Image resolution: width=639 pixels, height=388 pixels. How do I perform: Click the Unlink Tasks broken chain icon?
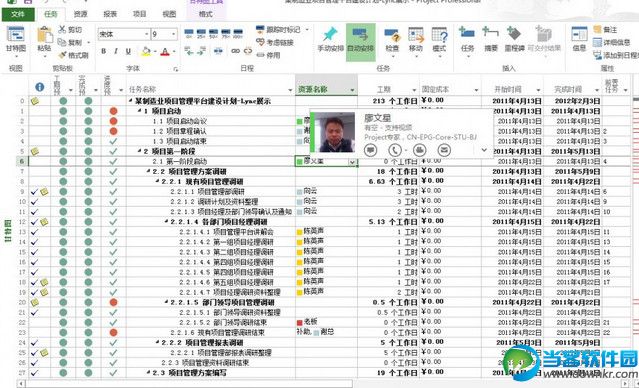click(248, 51)
